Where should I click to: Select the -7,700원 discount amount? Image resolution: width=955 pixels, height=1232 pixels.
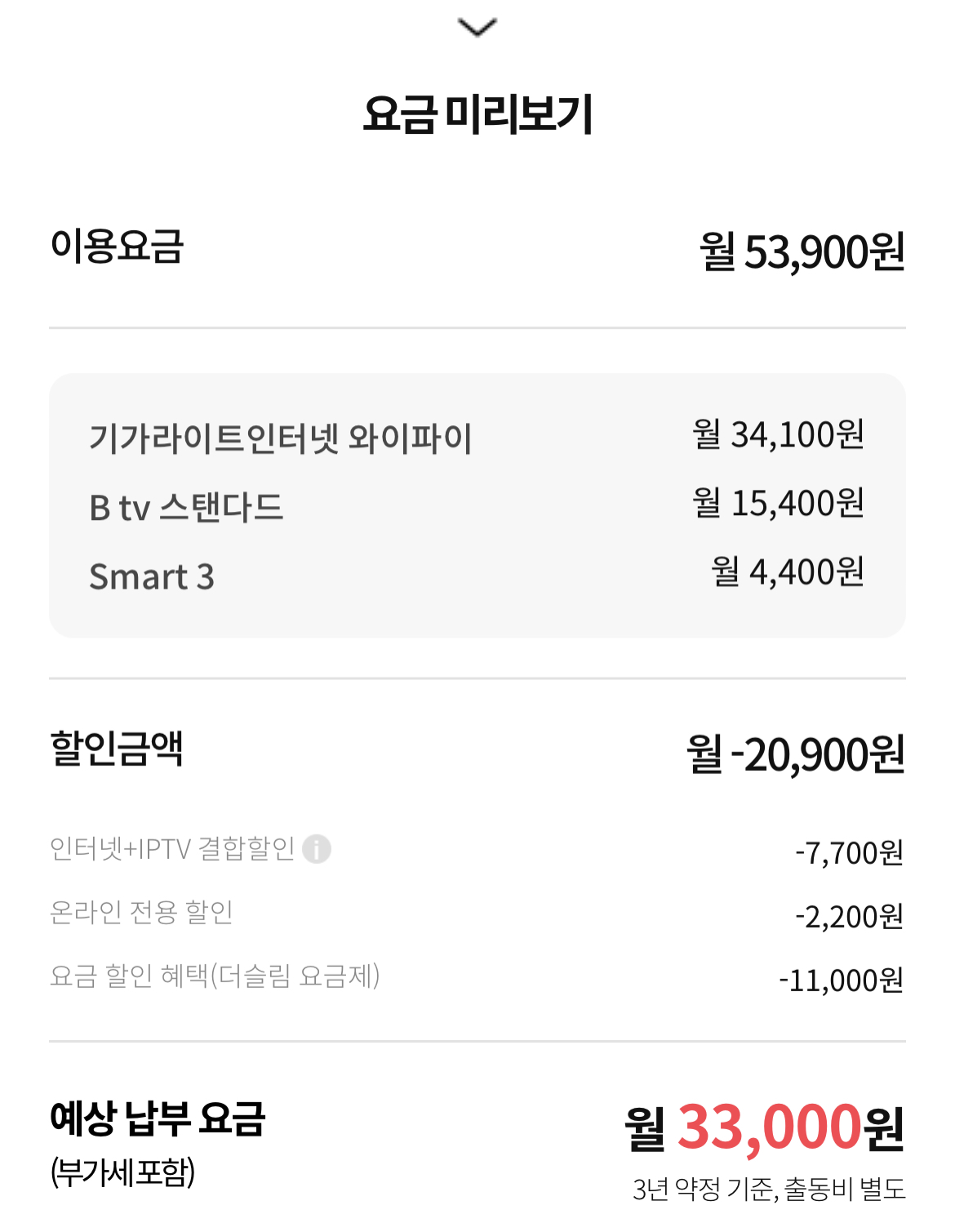850,853
